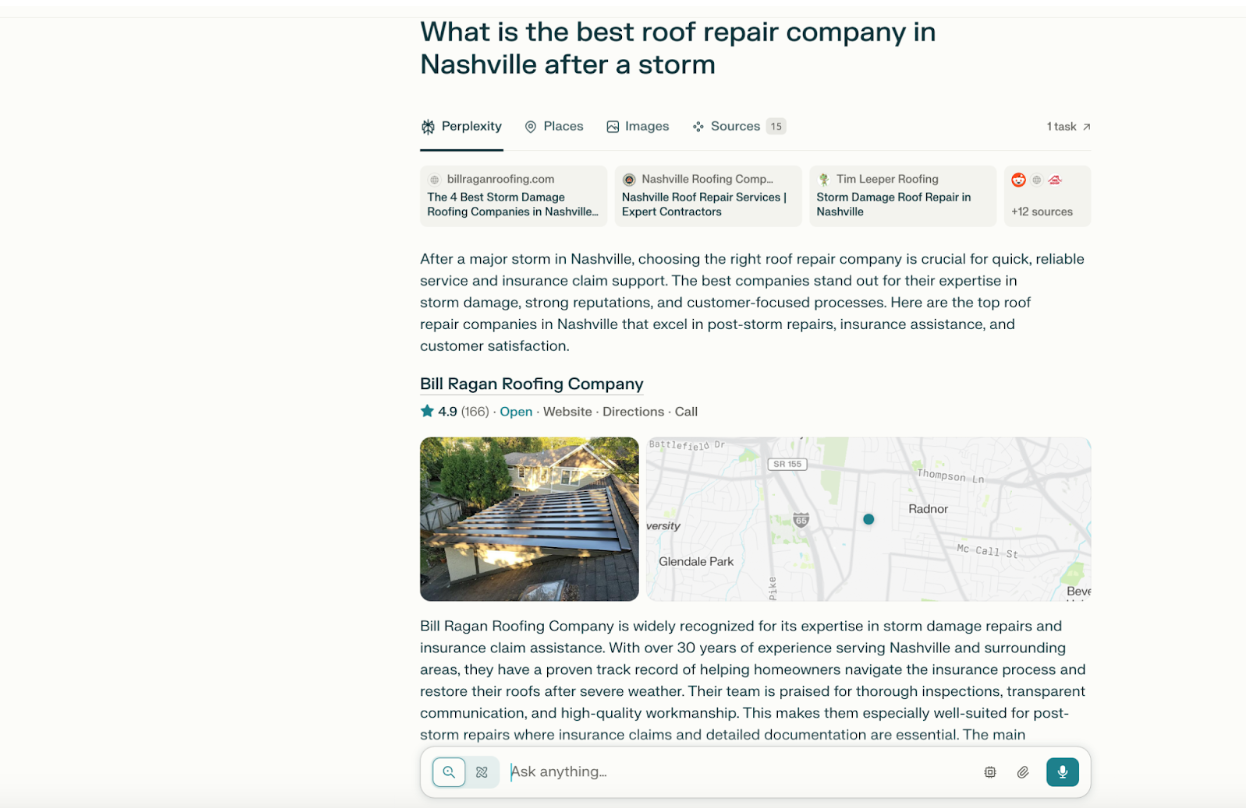Click the 1 task link
The width and height of the screenshot is (1254, 810).
pos(1069,127)
